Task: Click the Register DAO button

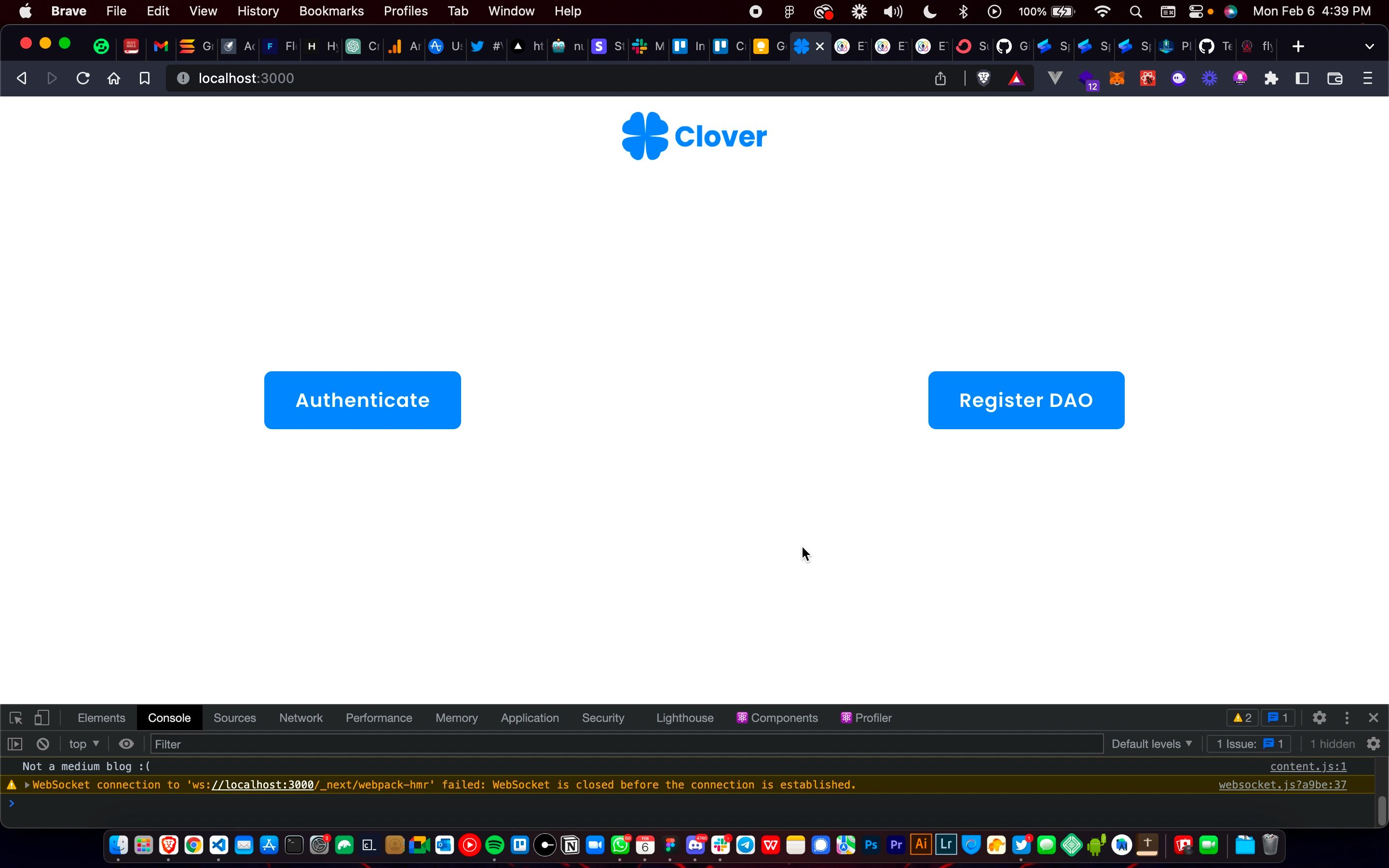Action: click(x=1026, y=400)
